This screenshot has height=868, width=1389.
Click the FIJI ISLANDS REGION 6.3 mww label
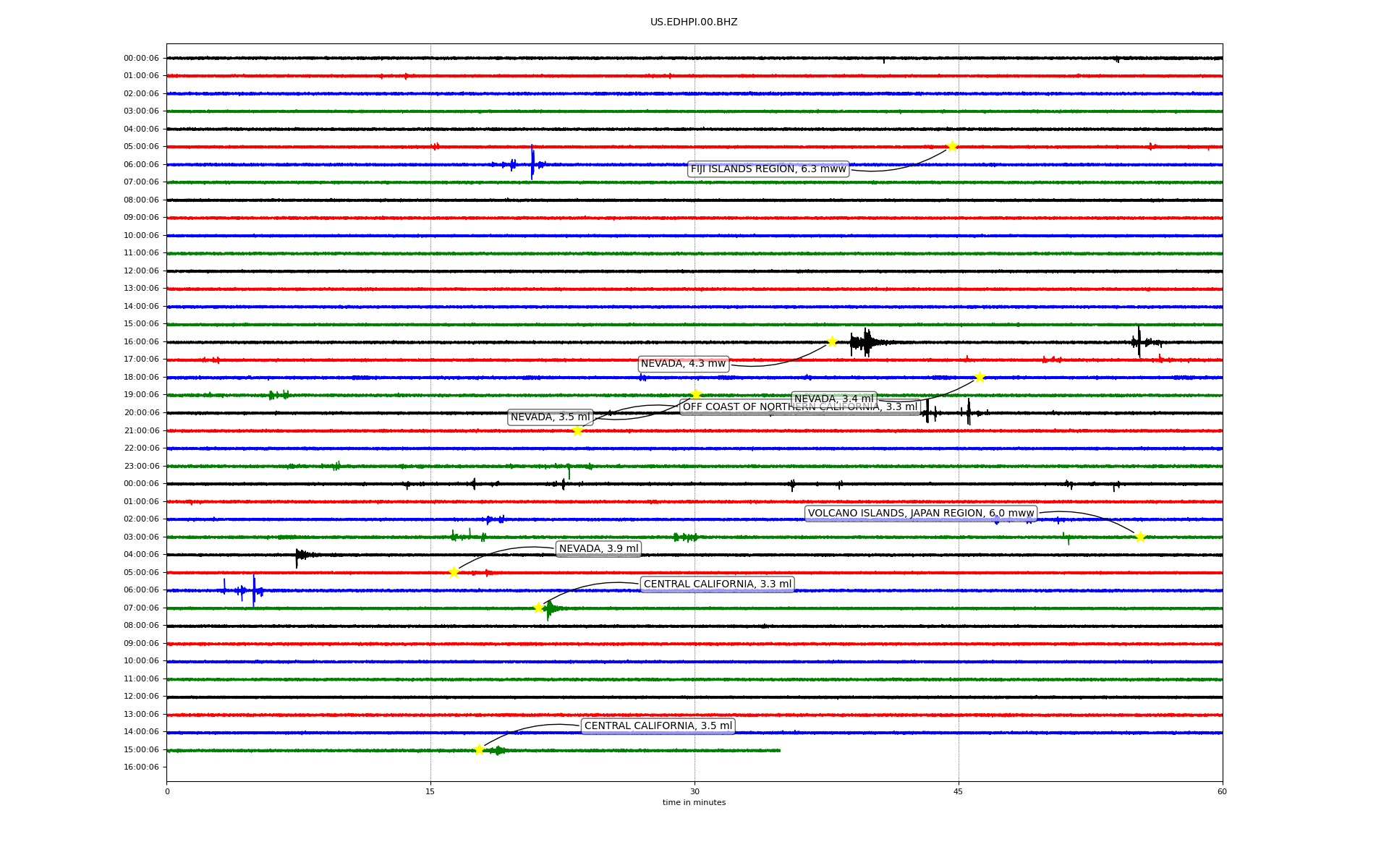point(768,169)
